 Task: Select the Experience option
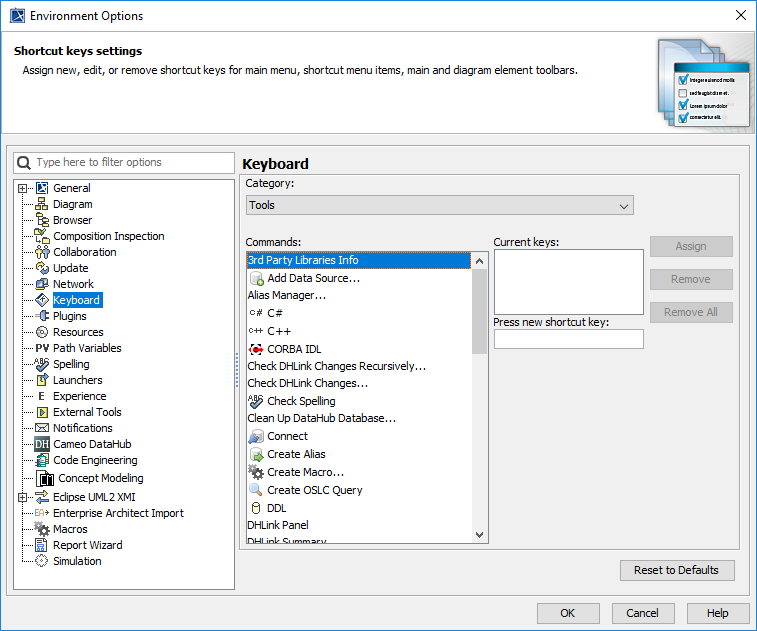(x=80, y=396)
